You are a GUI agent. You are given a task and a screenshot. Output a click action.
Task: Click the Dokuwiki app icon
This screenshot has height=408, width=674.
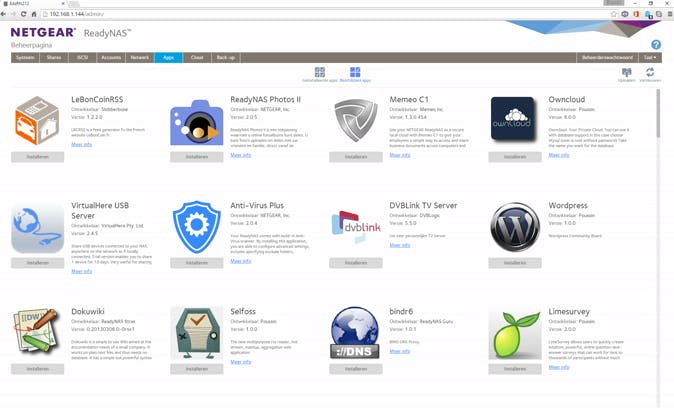[x=36, y=331]
